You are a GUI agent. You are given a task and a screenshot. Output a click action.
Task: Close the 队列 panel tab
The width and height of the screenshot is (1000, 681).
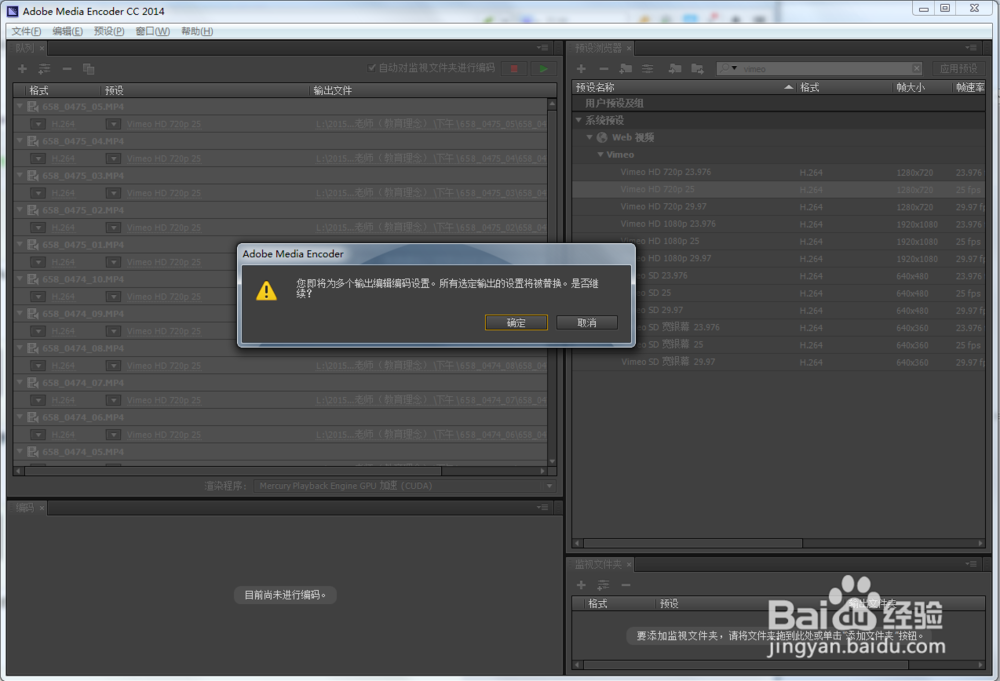click(42, 48)
